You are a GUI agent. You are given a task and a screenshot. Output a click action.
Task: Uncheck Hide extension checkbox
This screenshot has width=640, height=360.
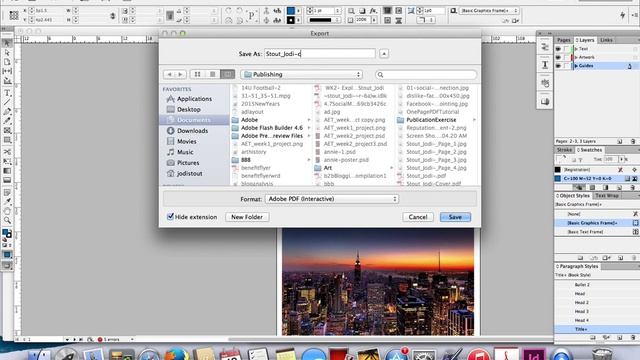(171, 217)
